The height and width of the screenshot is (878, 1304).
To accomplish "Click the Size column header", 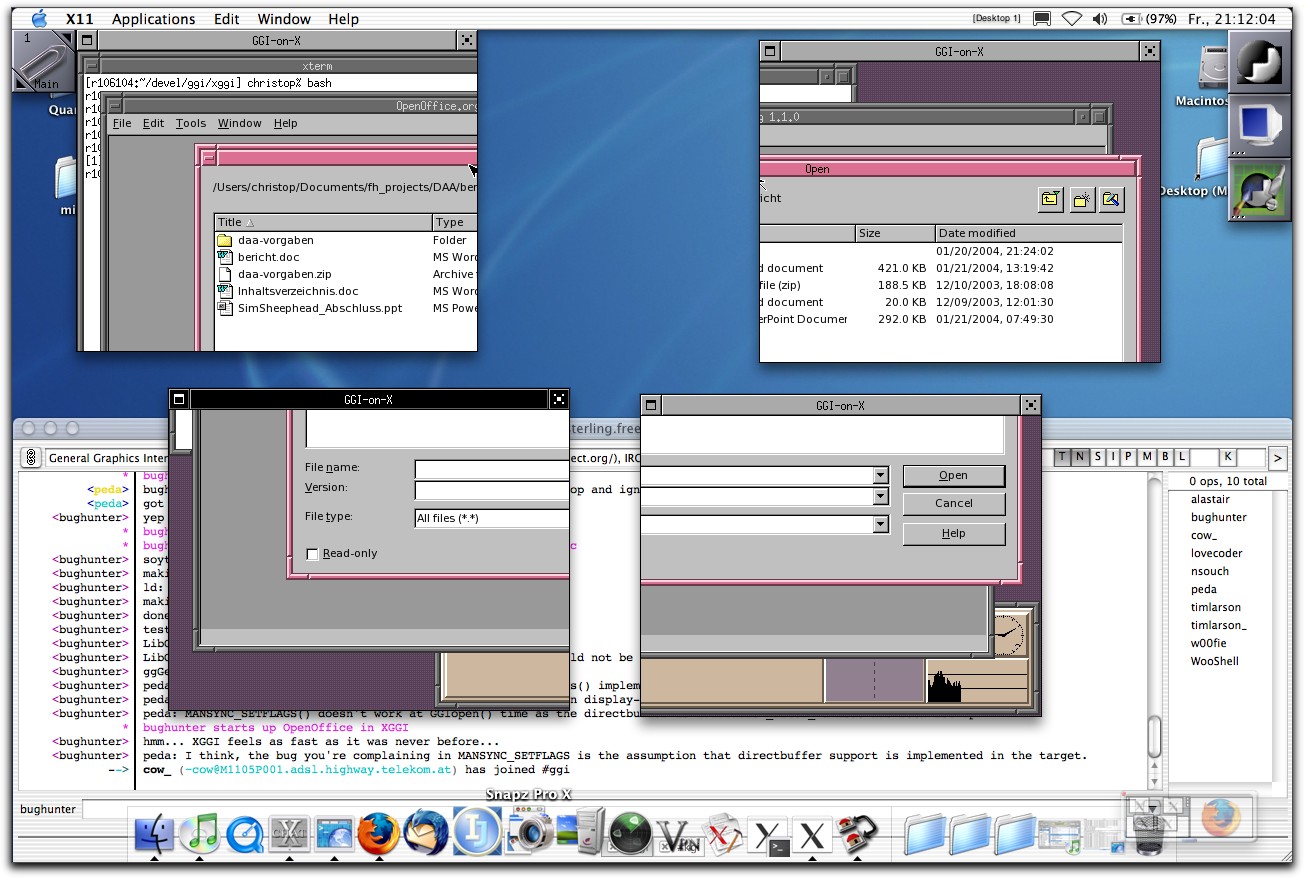I will click(895, 233).
